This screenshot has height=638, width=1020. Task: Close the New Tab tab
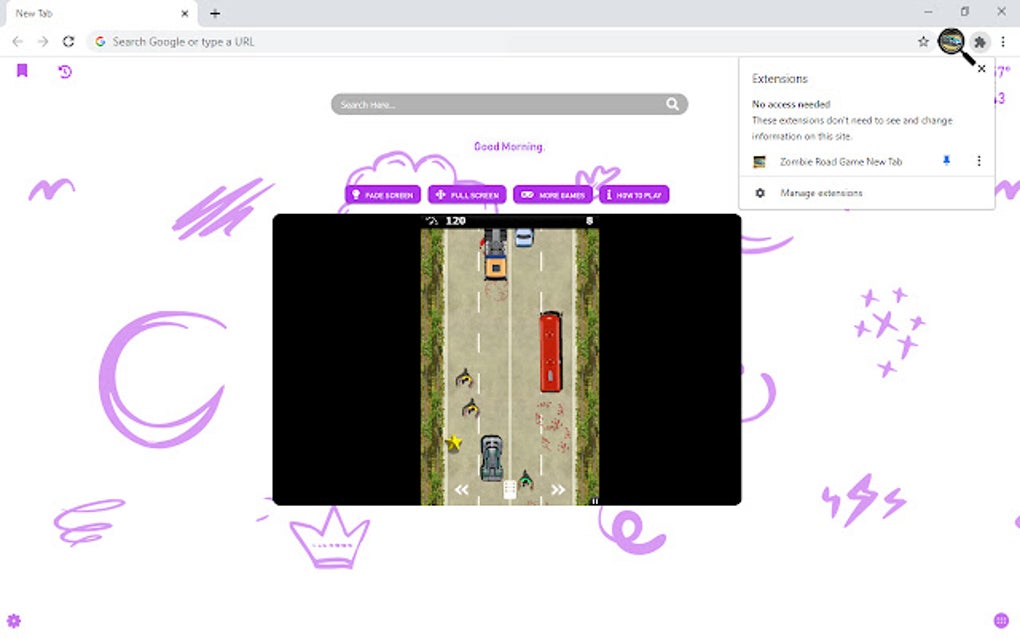point(185,13)
